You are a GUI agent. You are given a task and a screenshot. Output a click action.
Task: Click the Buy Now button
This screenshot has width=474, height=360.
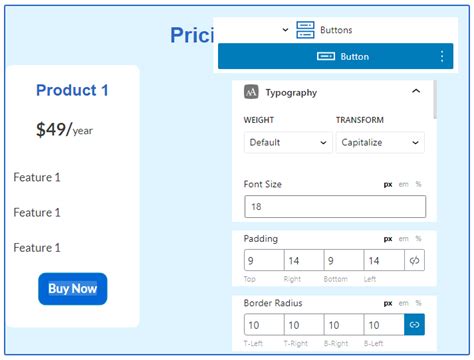[x=73, y=289]
